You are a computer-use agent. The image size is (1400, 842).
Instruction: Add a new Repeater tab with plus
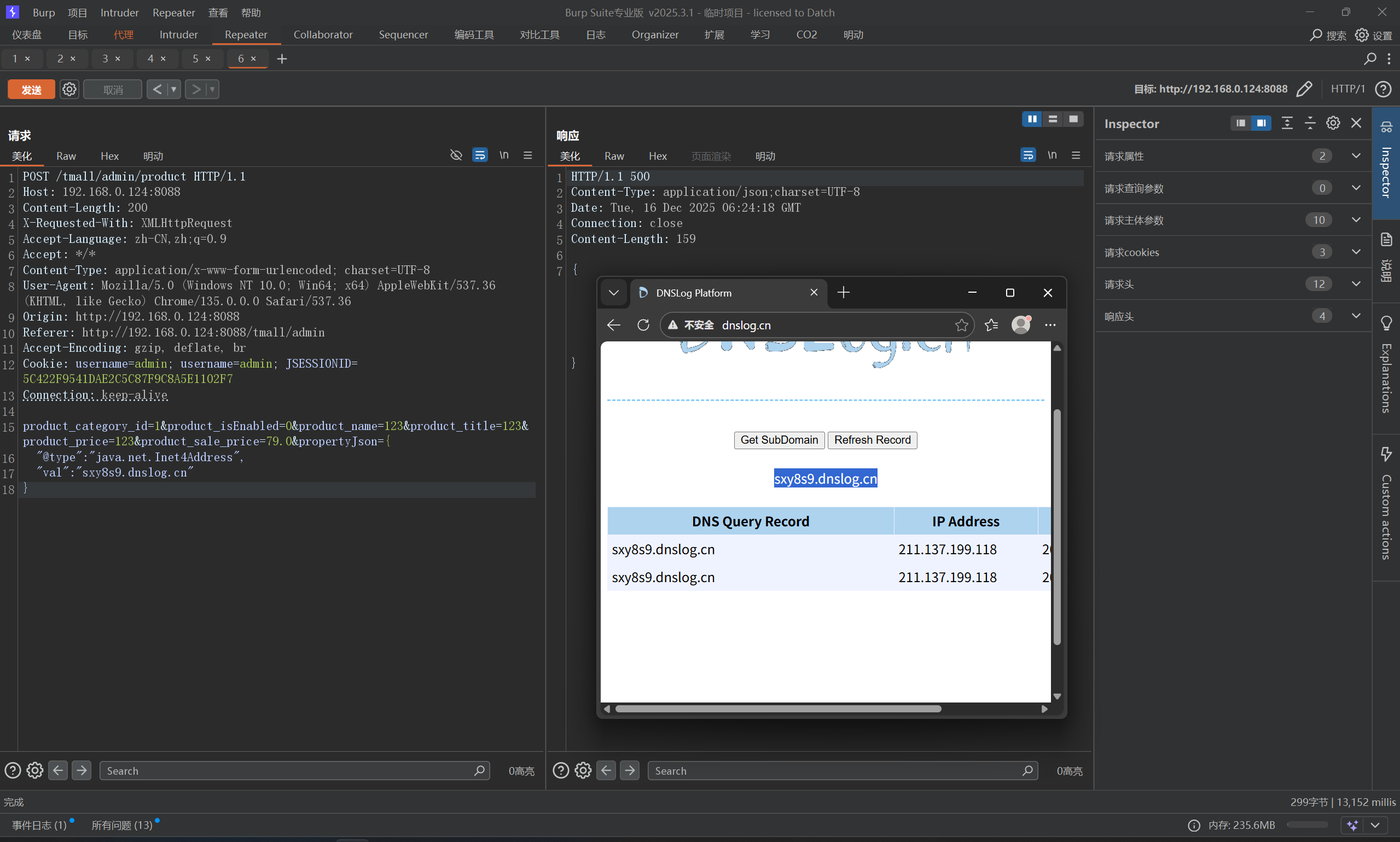point(282,59)
